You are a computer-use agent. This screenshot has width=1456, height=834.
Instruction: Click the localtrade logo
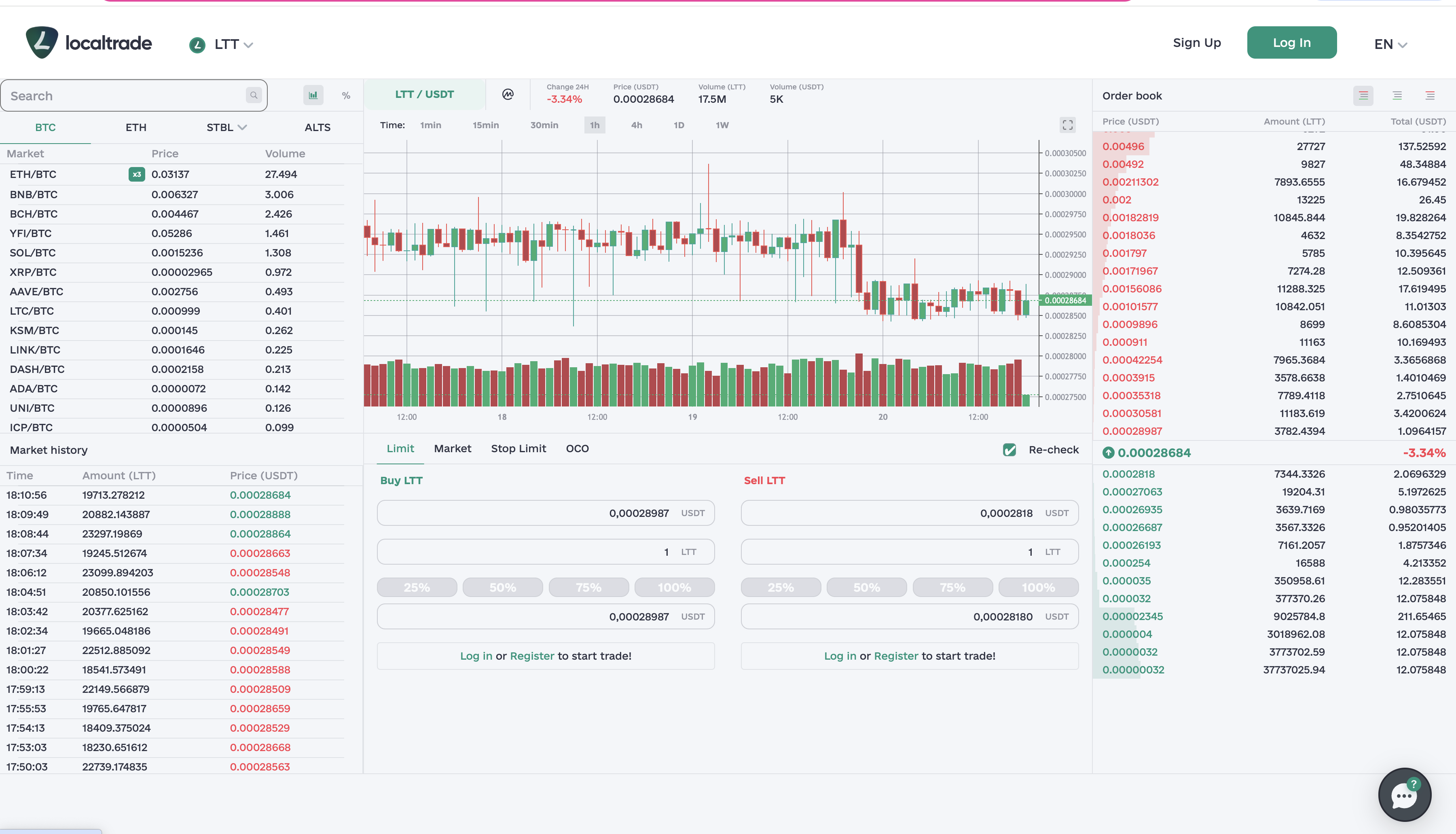89,42
